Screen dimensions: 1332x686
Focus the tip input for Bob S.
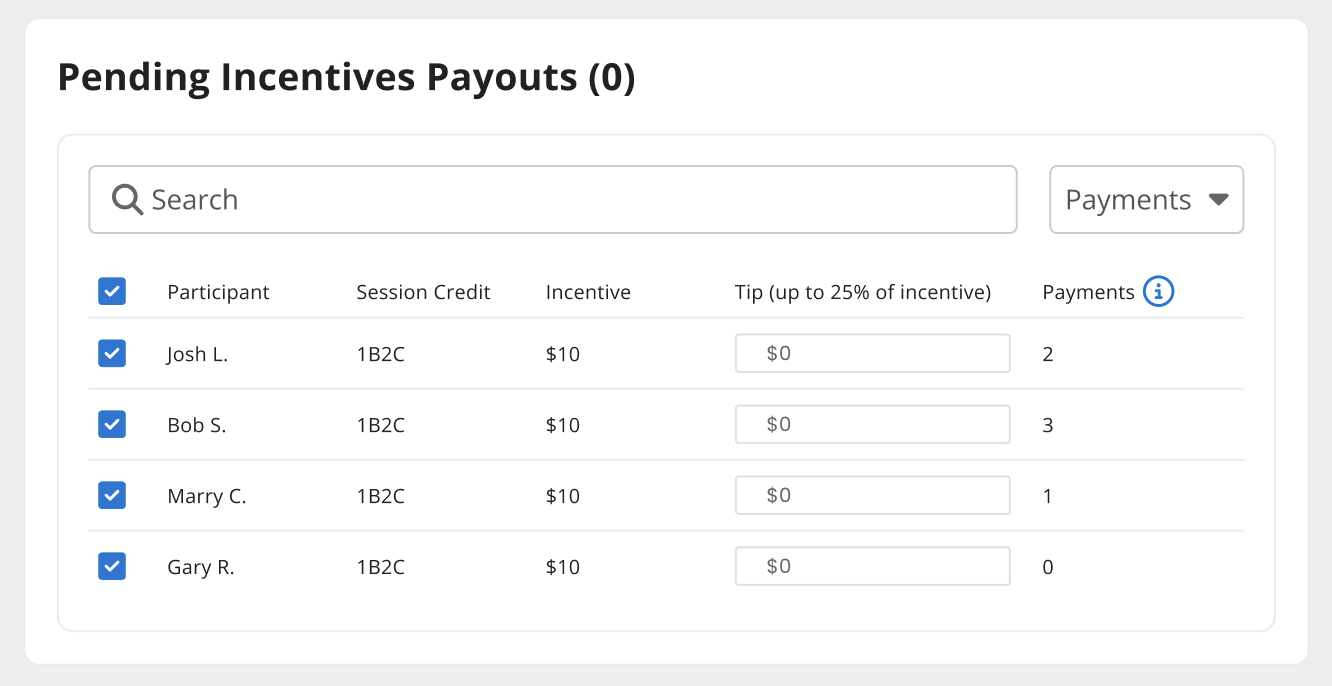[872, 425]
